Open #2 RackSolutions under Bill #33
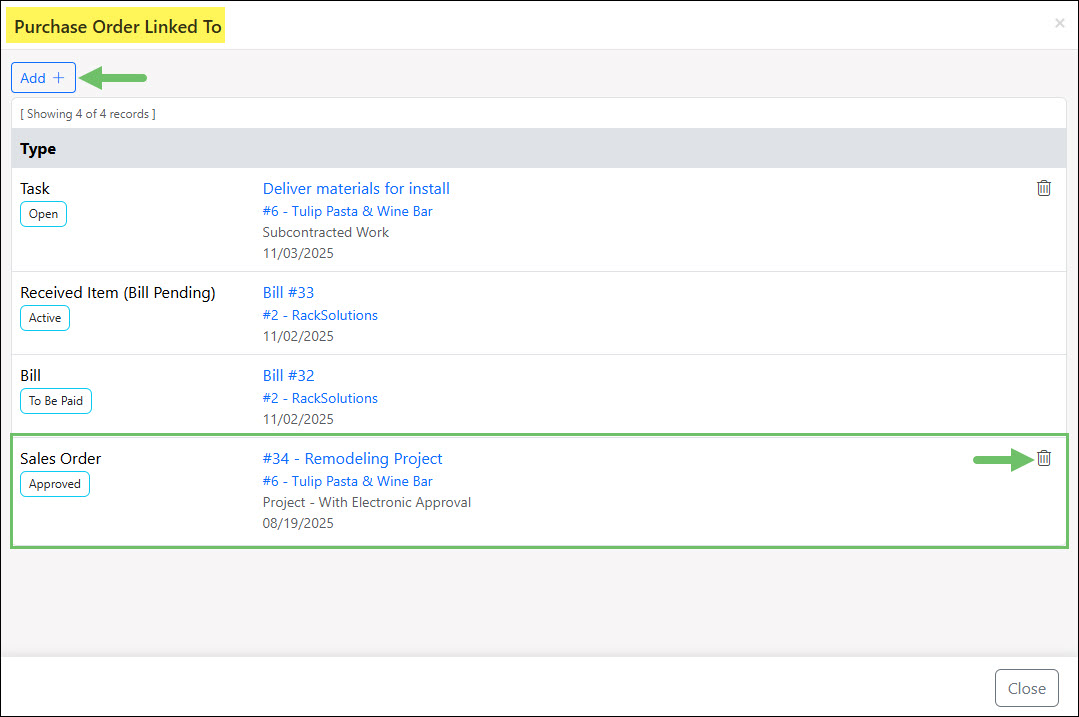The image size is (1079, 717). click(x=320, y=314)
